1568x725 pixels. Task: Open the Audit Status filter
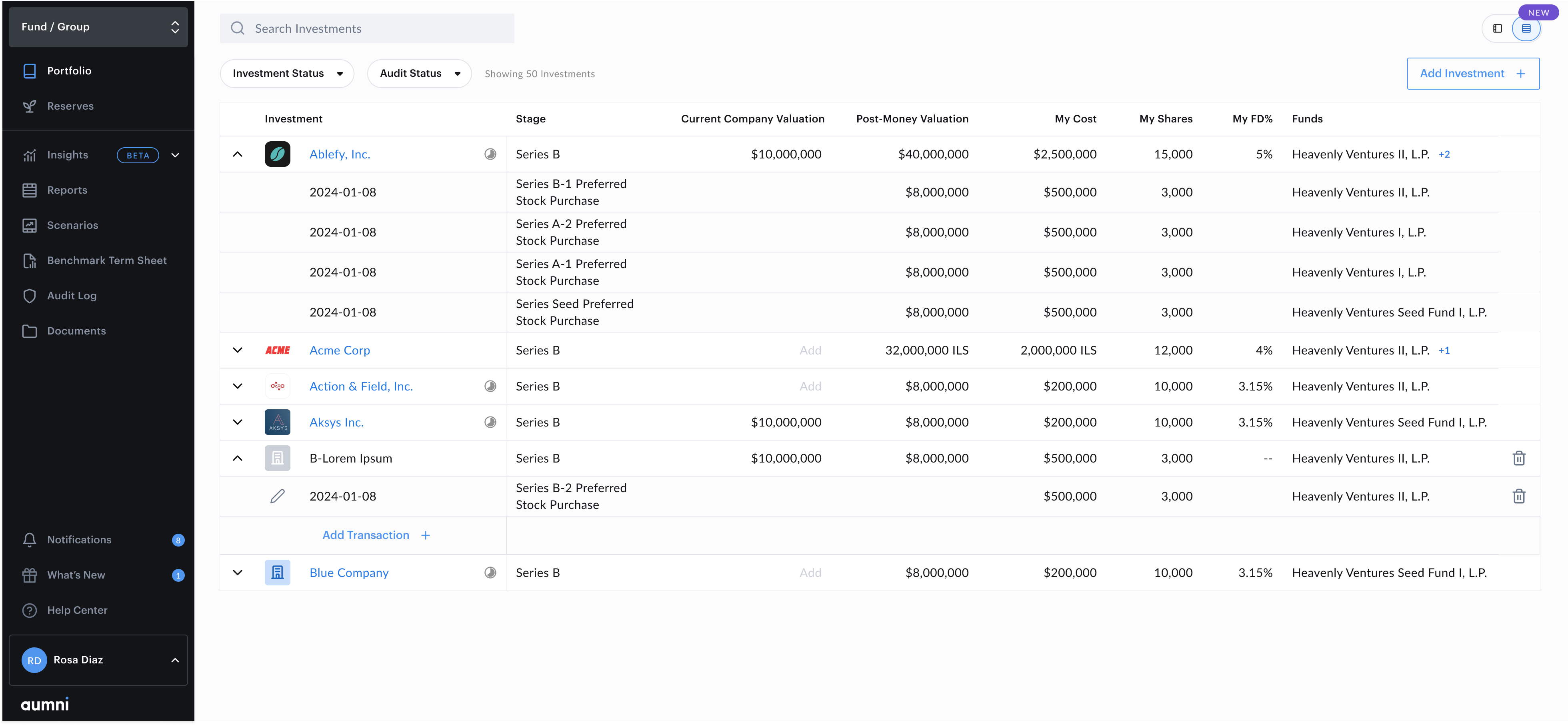point(419,74)
